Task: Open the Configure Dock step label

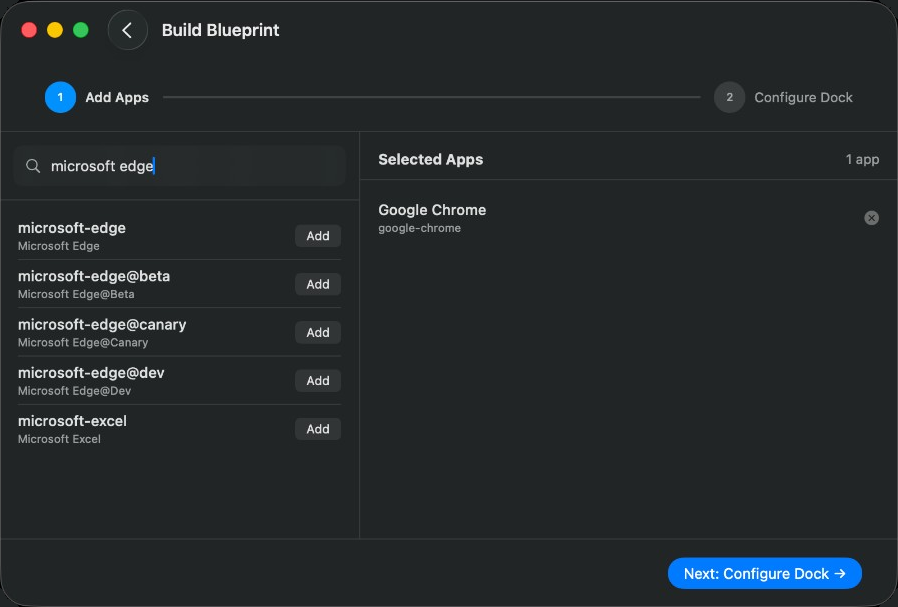Action: [x=803, y=97]
